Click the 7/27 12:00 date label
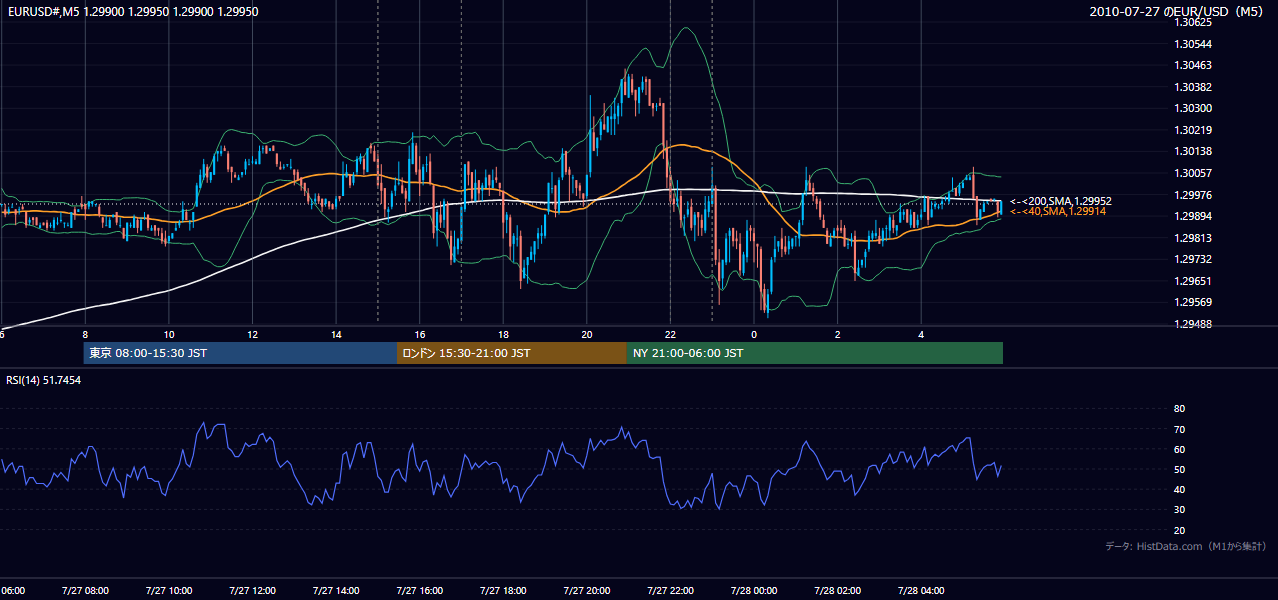This screenshot has height=600, width=1278. click(252, 591)
